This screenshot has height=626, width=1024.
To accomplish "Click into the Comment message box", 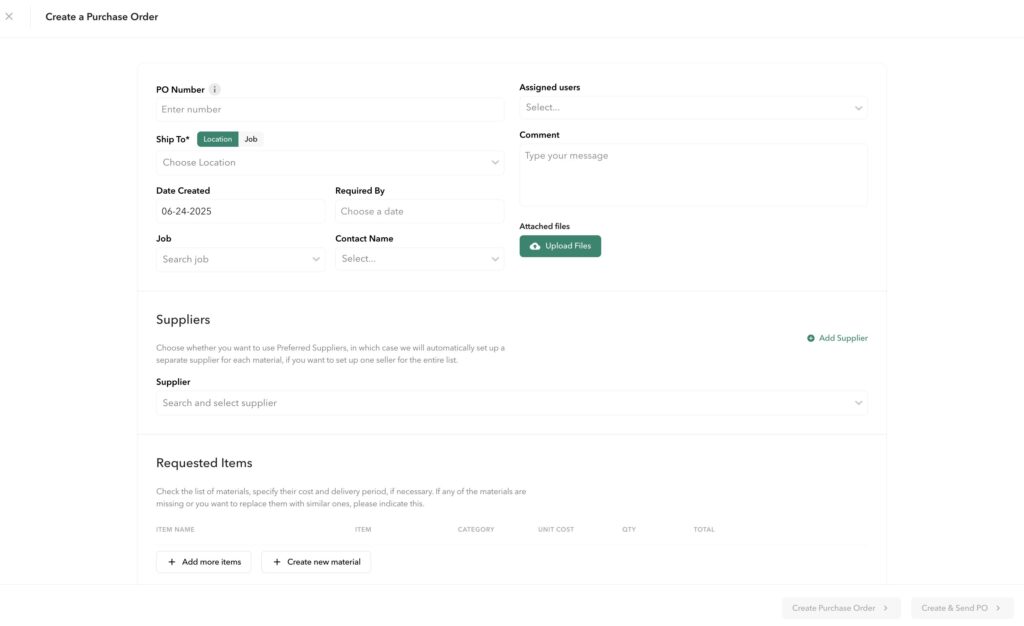I will point(694,175).
